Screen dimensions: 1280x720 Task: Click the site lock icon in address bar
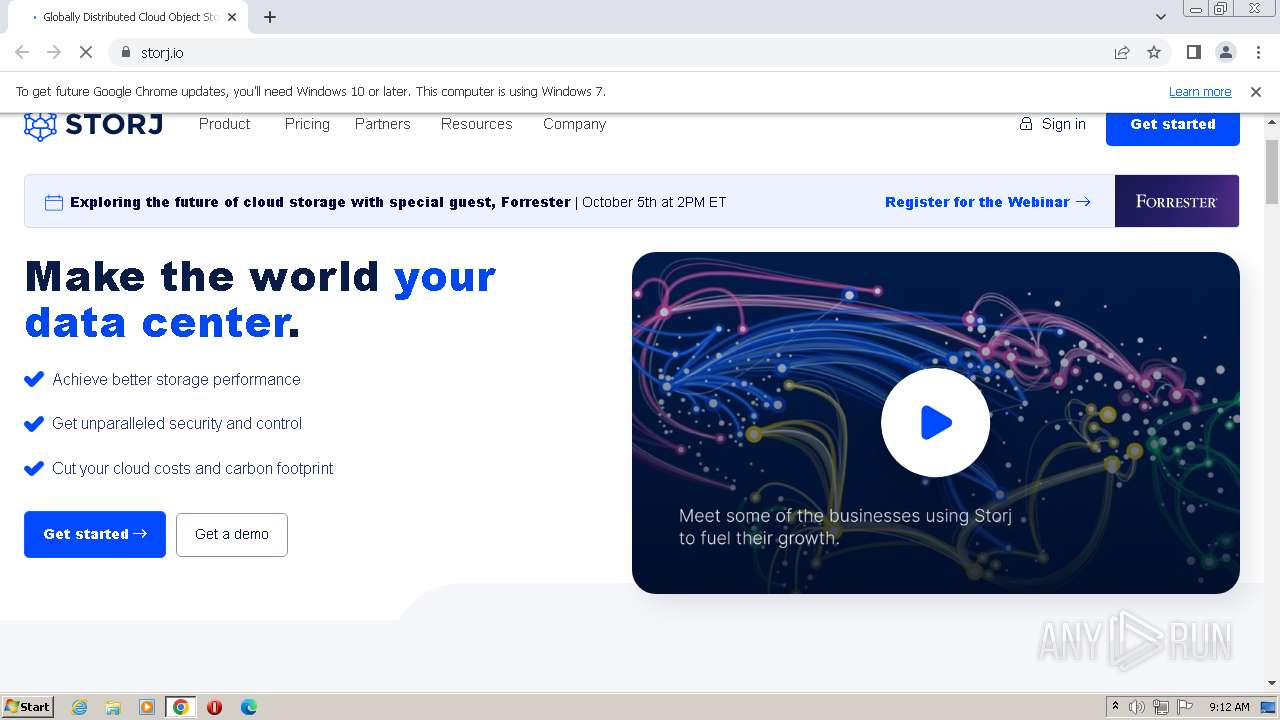coord(126,52)
